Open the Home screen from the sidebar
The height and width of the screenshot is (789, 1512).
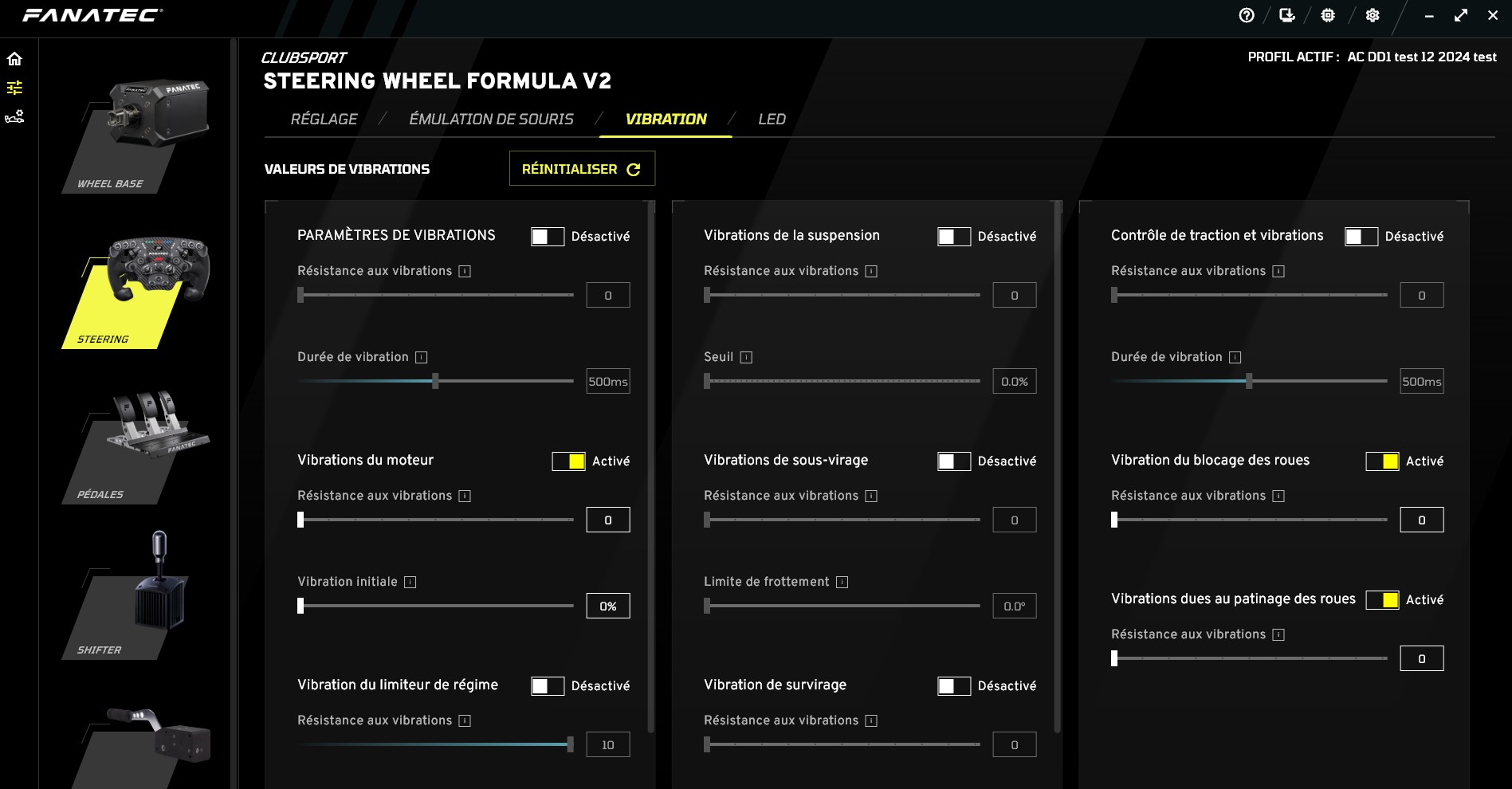click(x=13, y=58)
